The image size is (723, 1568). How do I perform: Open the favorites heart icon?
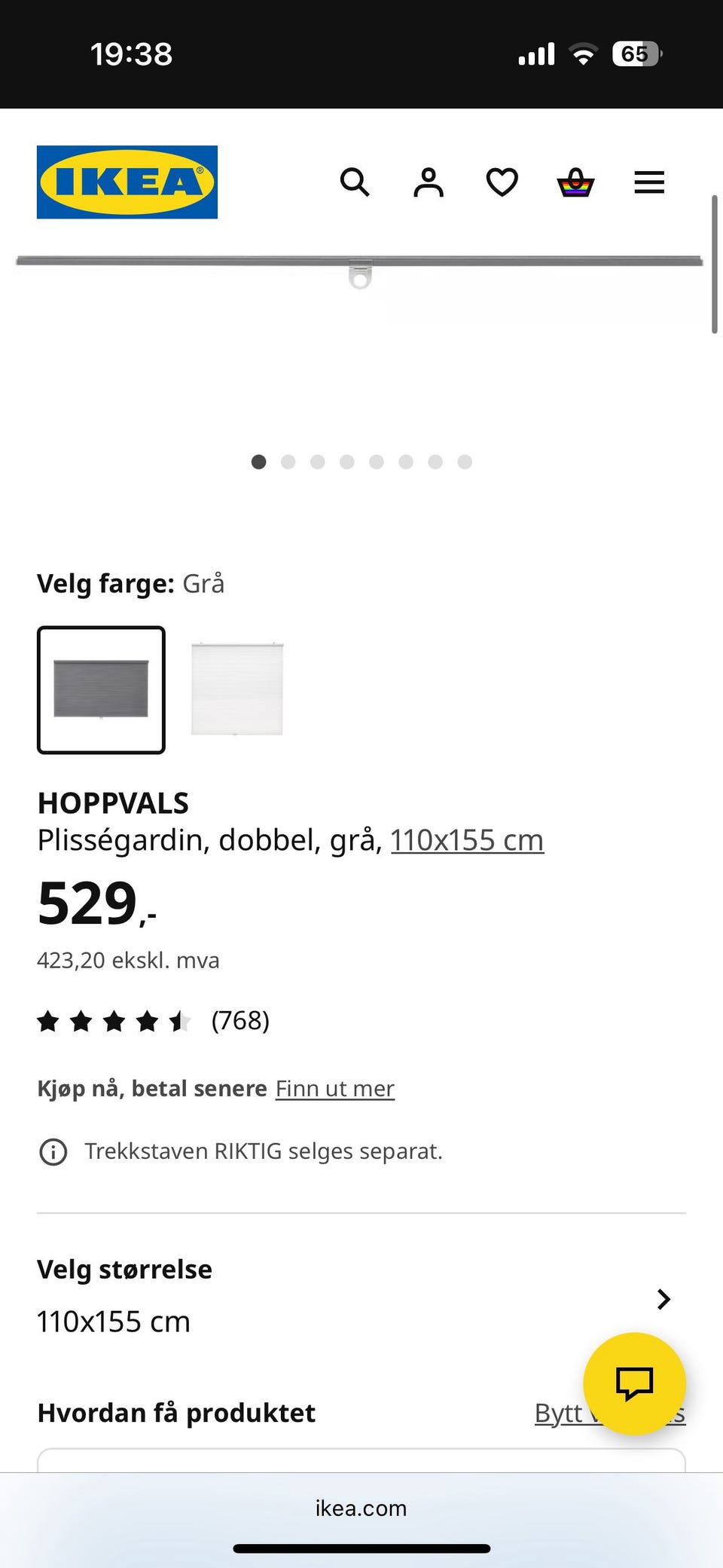tap(502, 182)
